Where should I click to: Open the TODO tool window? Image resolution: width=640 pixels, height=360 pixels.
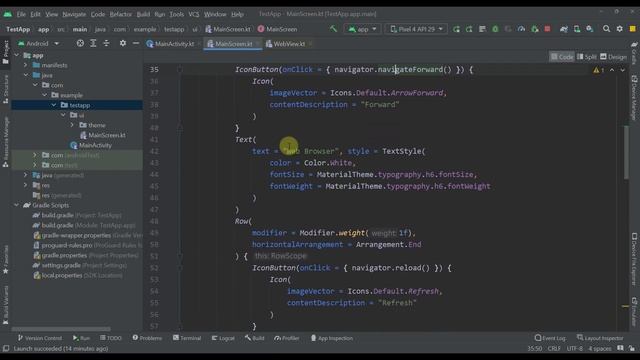(x=111, y=338)
